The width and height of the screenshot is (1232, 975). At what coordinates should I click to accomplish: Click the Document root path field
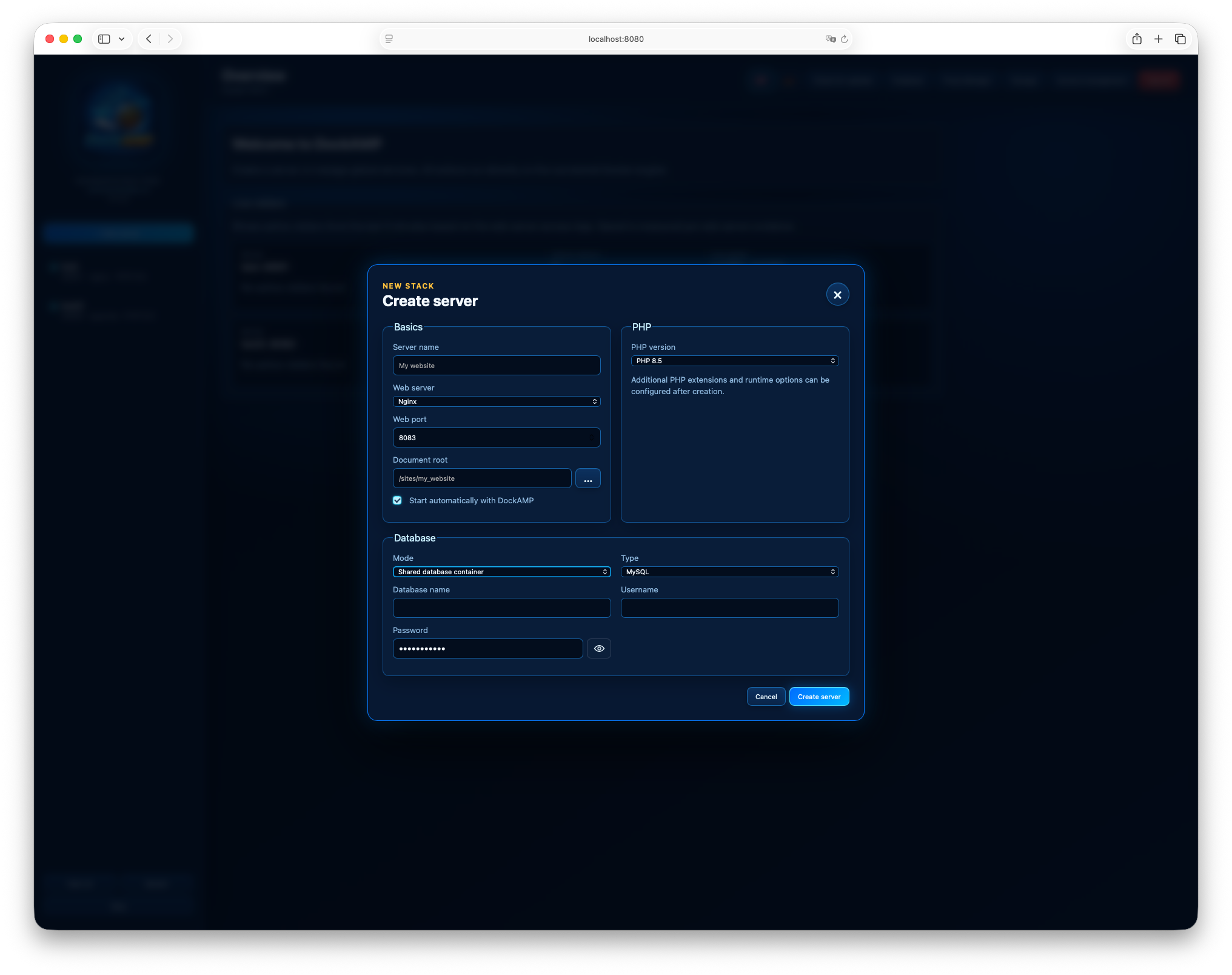click(482, 478)
